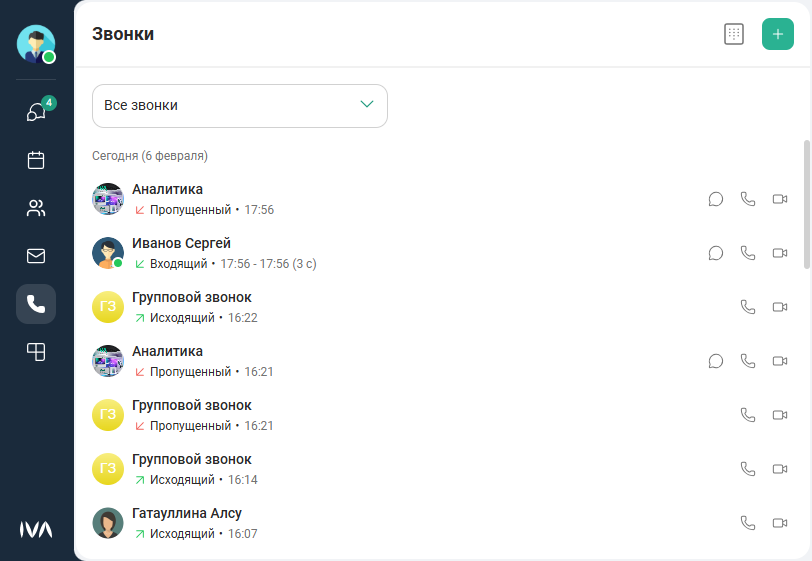This screenshot has width=812, height=561.
Task: Open the layout panels section in sidebar
Action: [36, 351]
